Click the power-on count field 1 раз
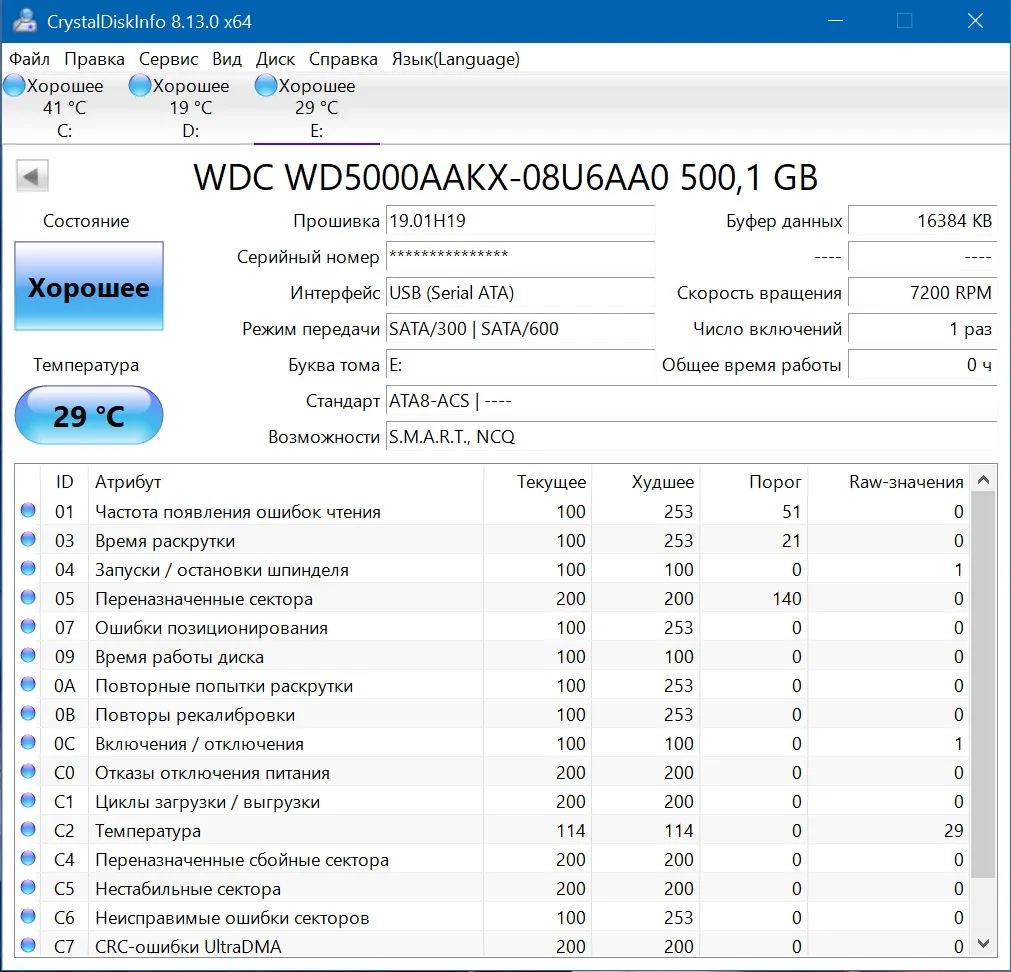This screenshot has height=972, width=1011. coord(923,329)
